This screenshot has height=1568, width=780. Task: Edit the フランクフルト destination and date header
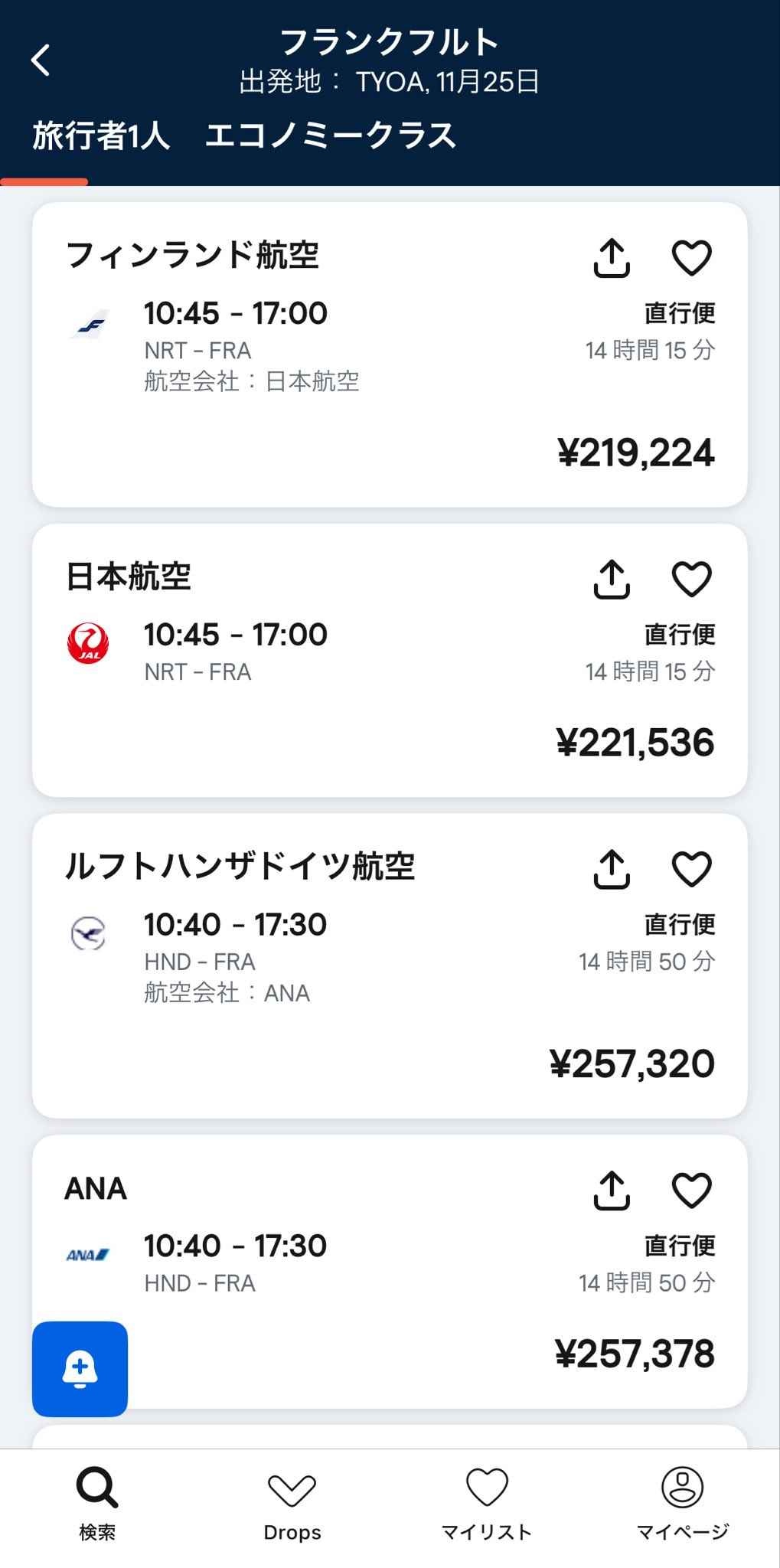click(x=390, y=60)
